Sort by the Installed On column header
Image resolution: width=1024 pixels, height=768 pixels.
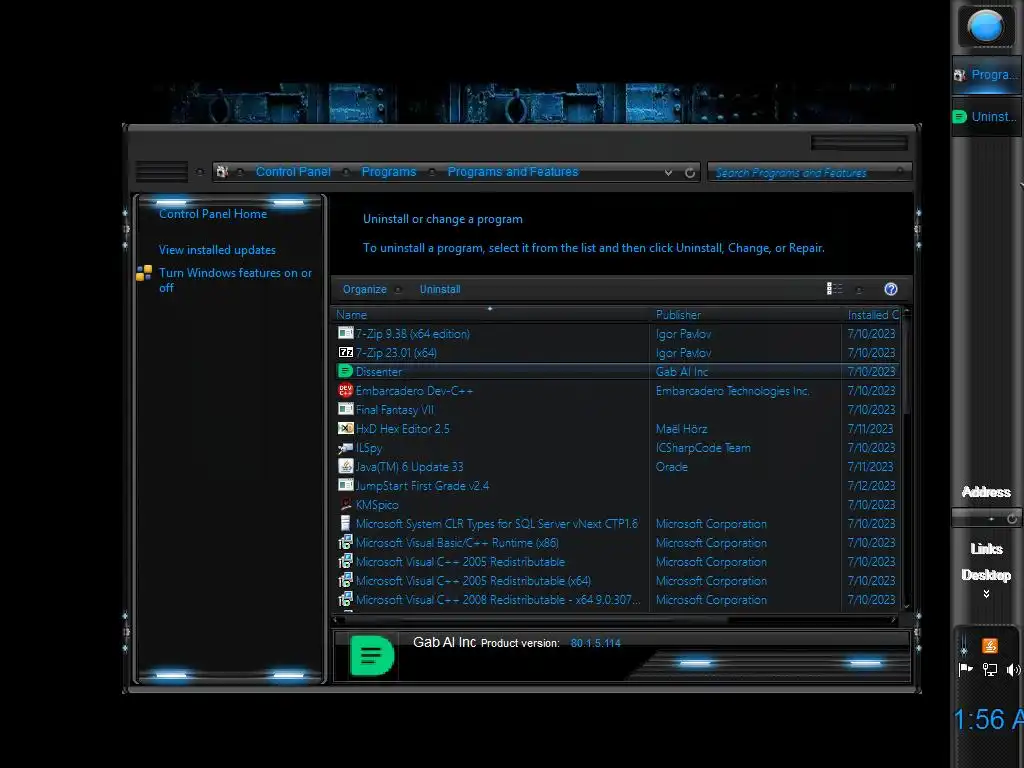pos(871,314)
